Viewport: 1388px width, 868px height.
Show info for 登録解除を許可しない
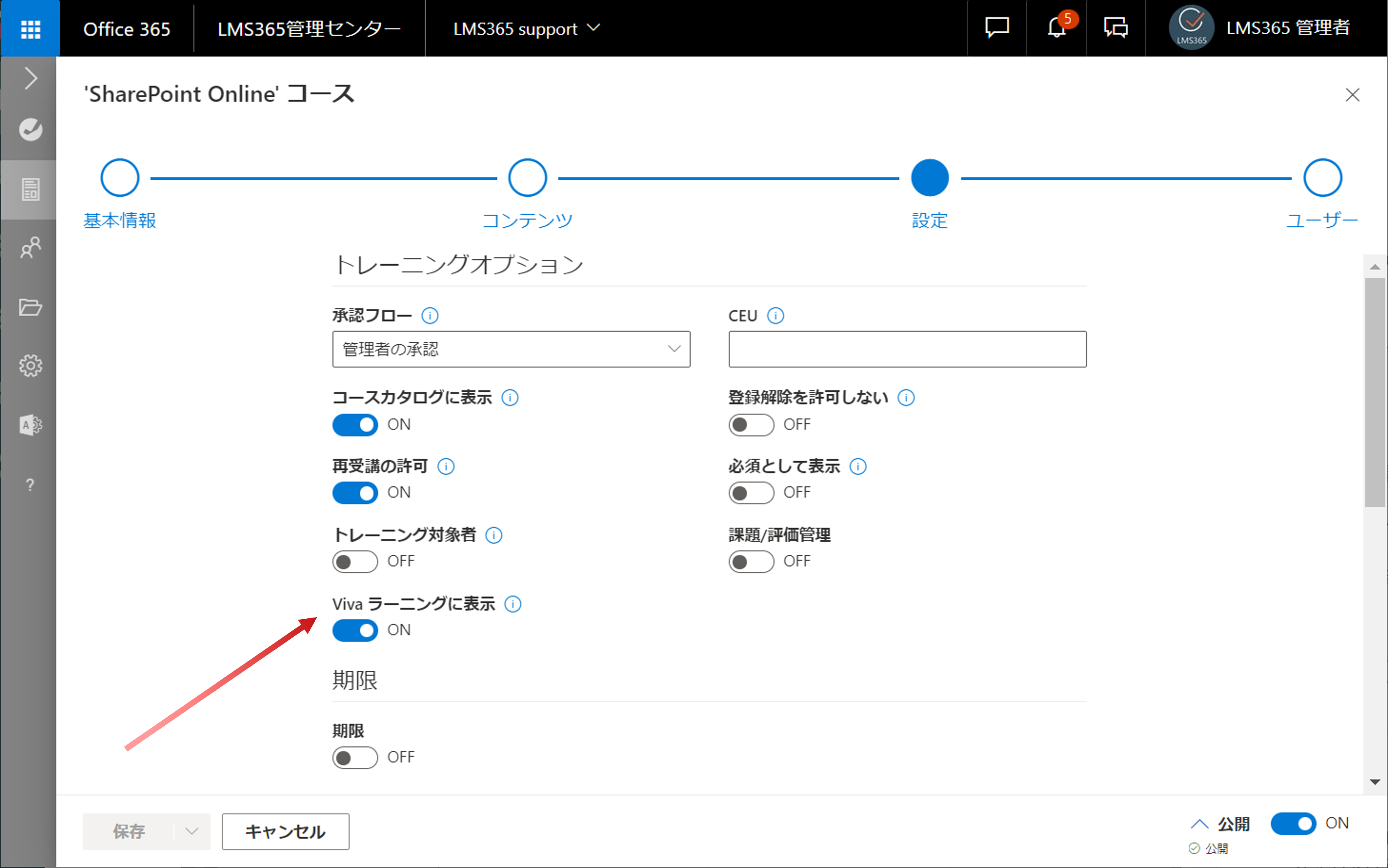906,397
